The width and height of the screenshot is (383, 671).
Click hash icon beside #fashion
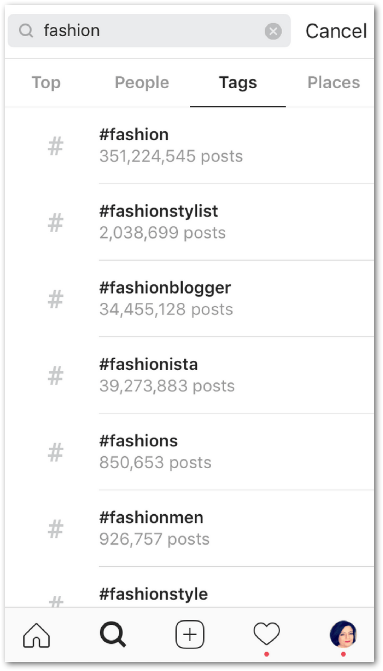[x=55, y=146]
